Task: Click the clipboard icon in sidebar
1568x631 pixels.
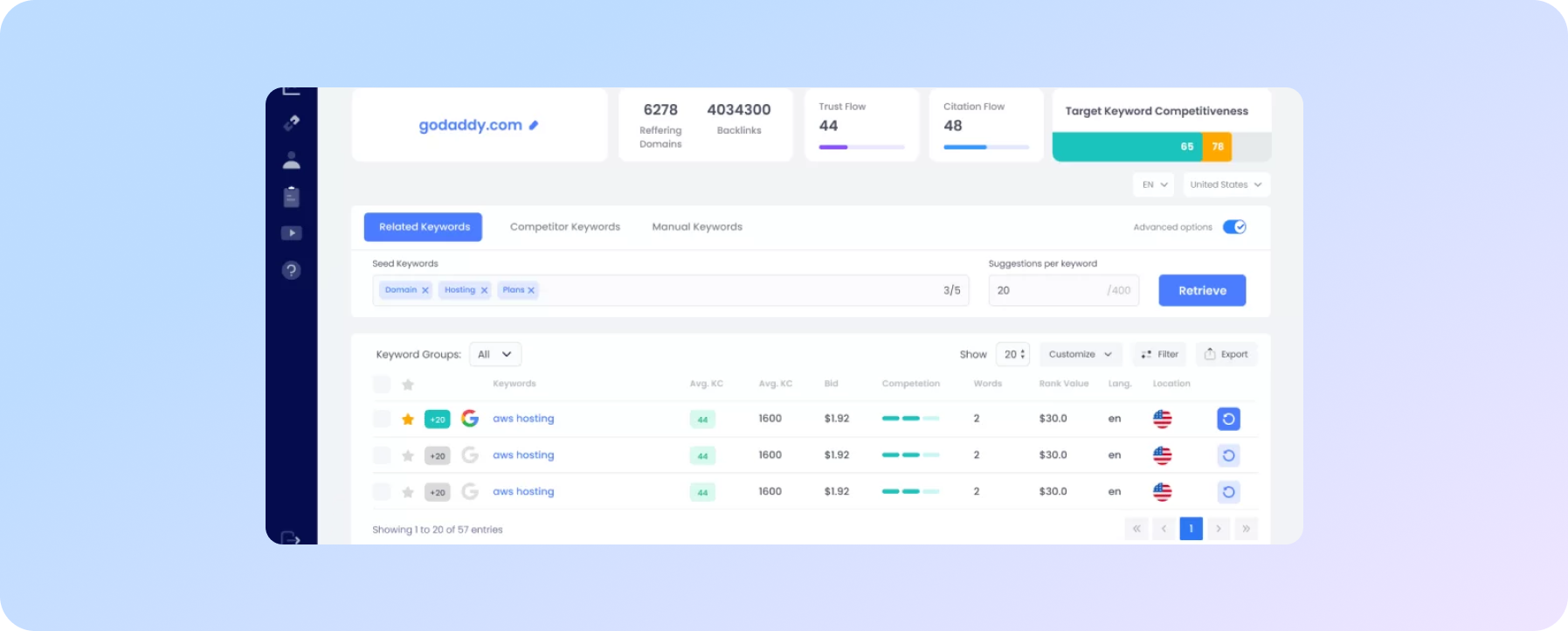Action: 292,197
